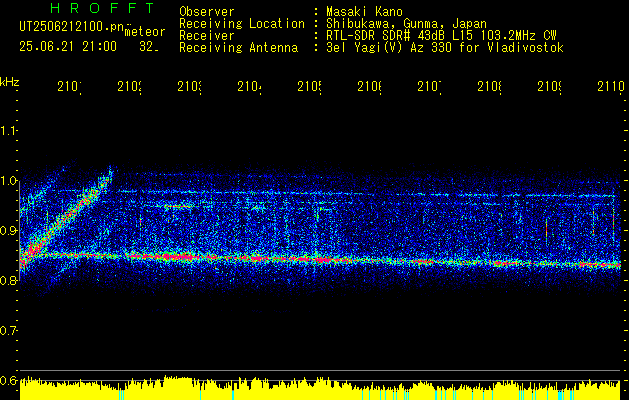Click the yellow signal level bar graph

pyautogui.click(x=320, y=388)
